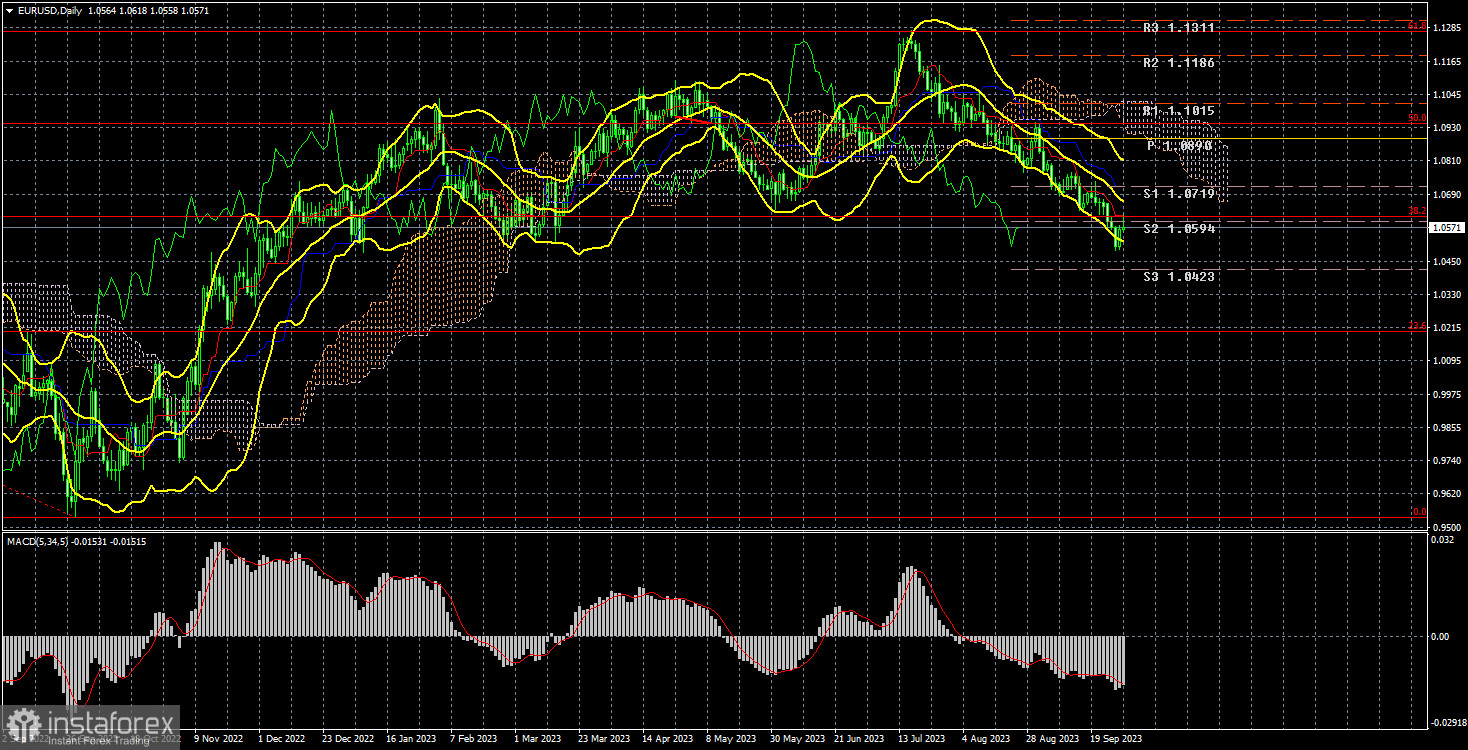The width and height of the screenshot is (1468, 750).
Task: Click the 7 Feb 2023 date label
Action: [474, 739]
